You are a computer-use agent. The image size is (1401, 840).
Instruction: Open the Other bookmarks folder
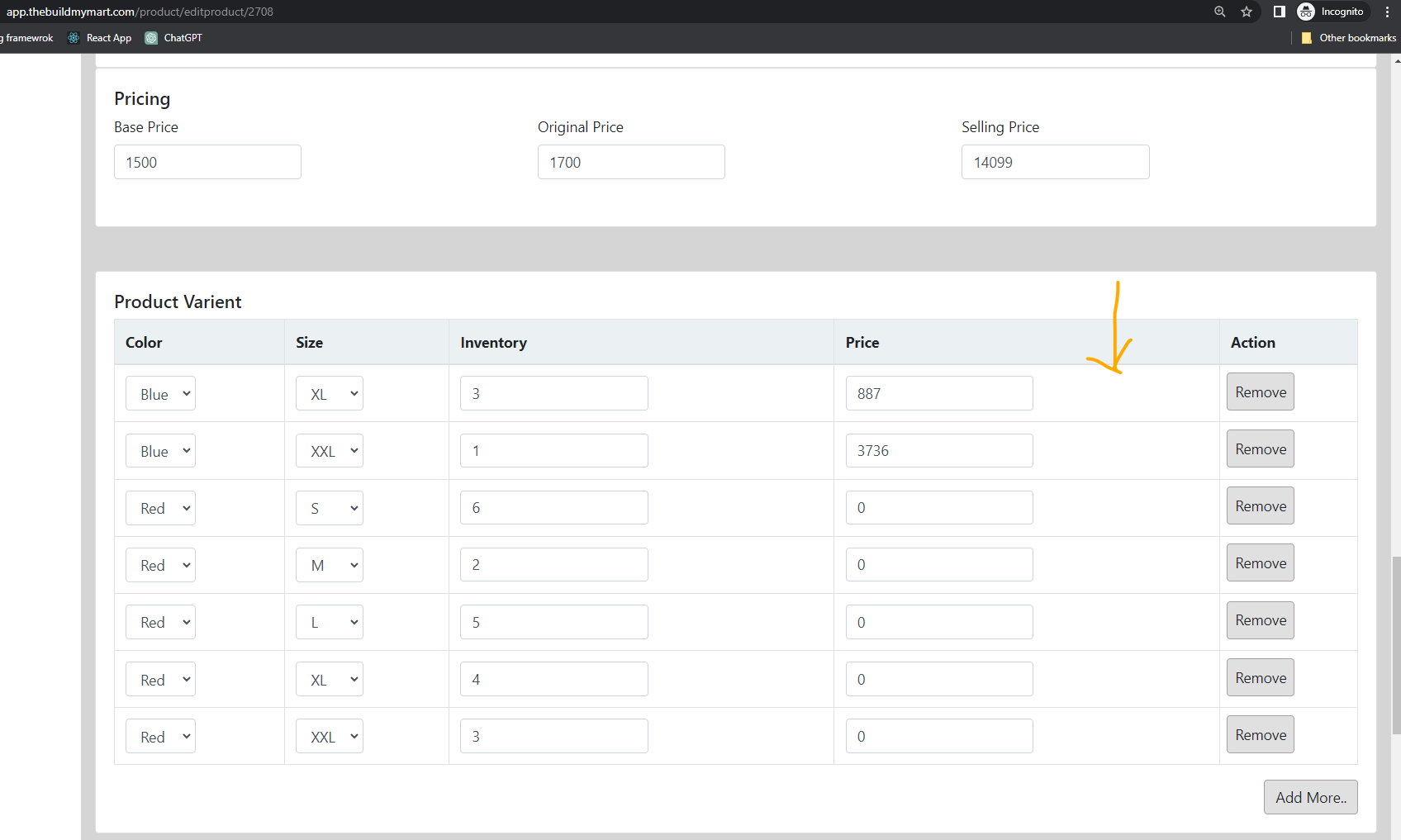tap(1348, 38)
